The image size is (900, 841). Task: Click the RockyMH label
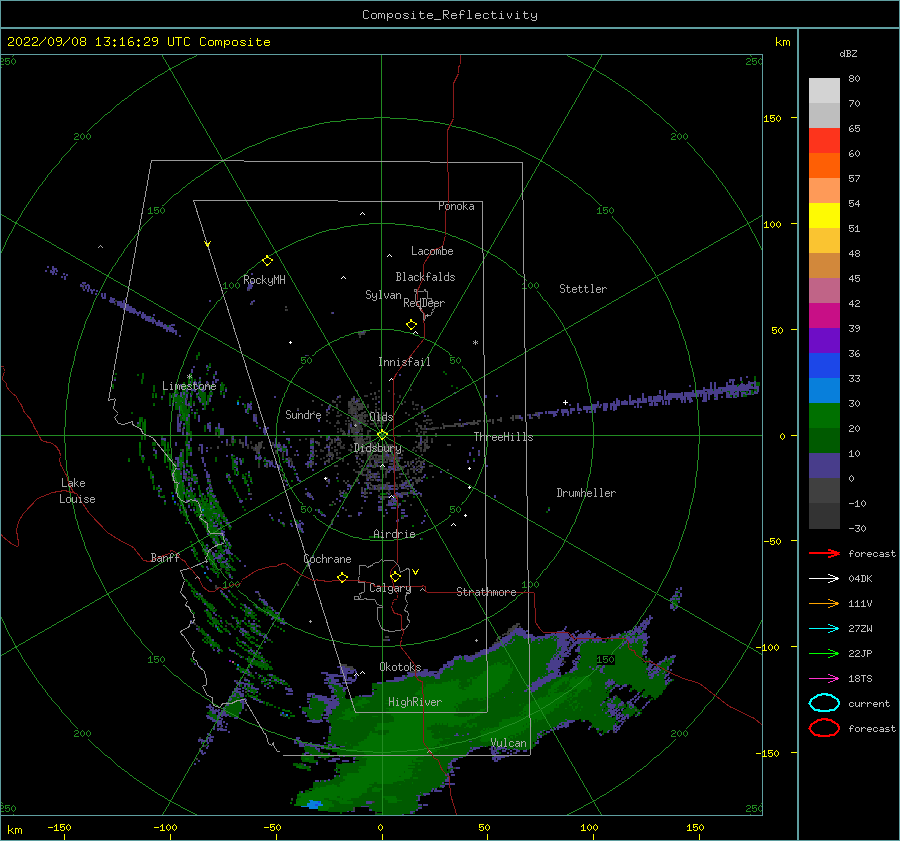(264, 280)
